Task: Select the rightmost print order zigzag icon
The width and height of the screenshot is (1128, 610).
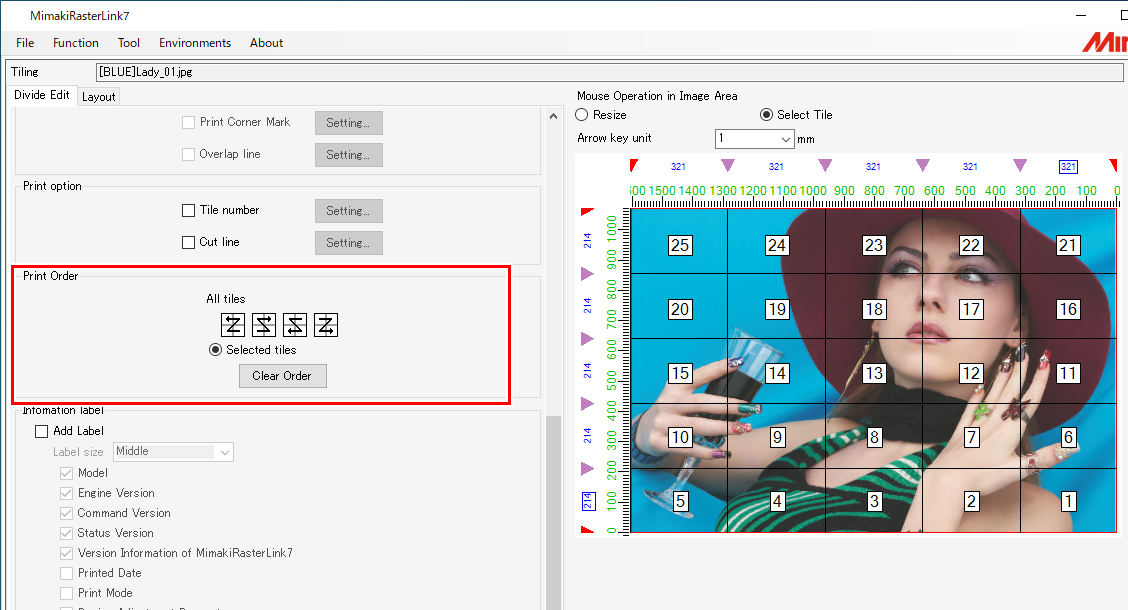Action: (326, 324)
